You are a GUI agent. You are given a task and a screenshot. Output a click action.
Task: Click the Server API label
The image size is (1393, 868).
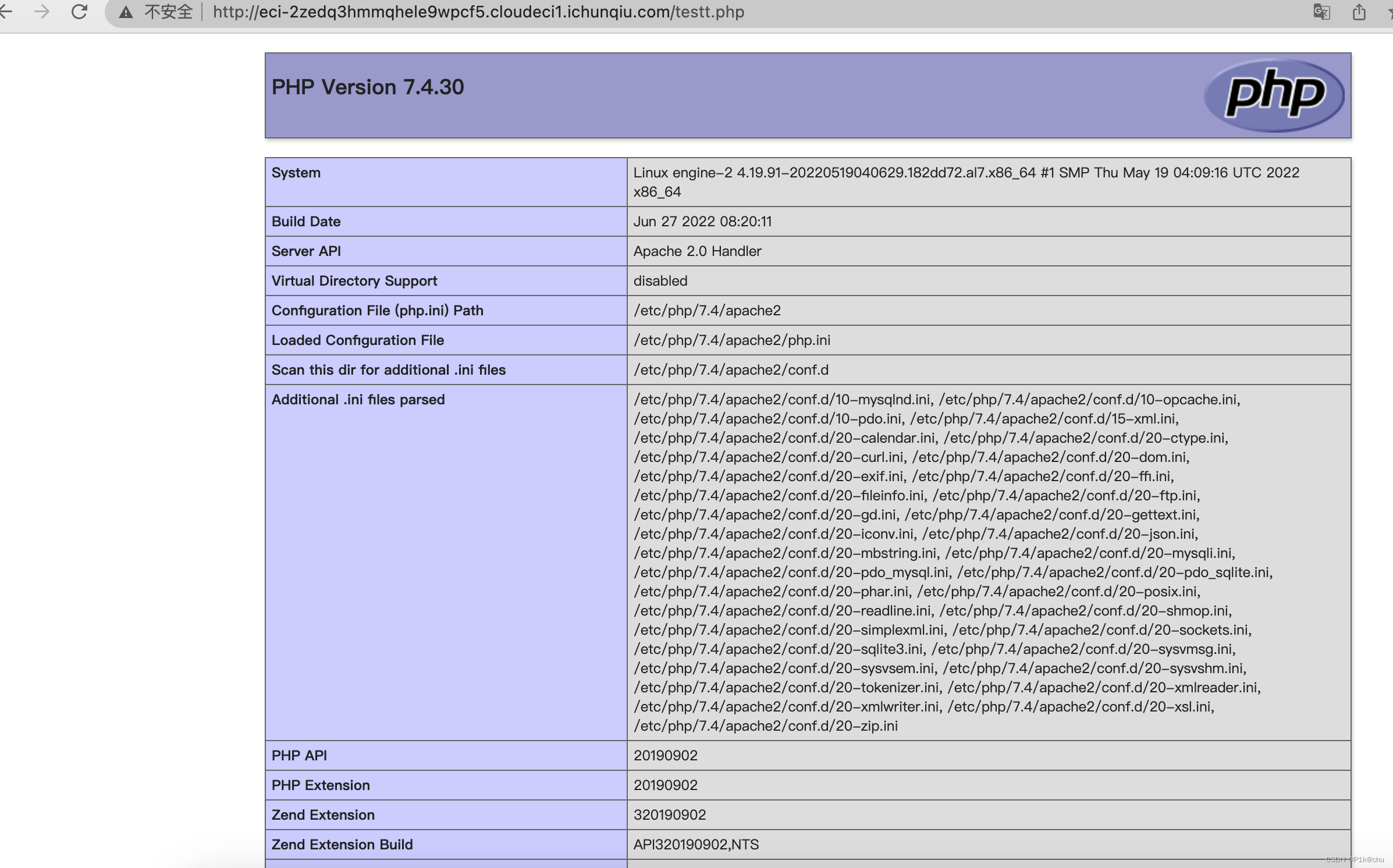pyautogui.click(x=306, y=251)
